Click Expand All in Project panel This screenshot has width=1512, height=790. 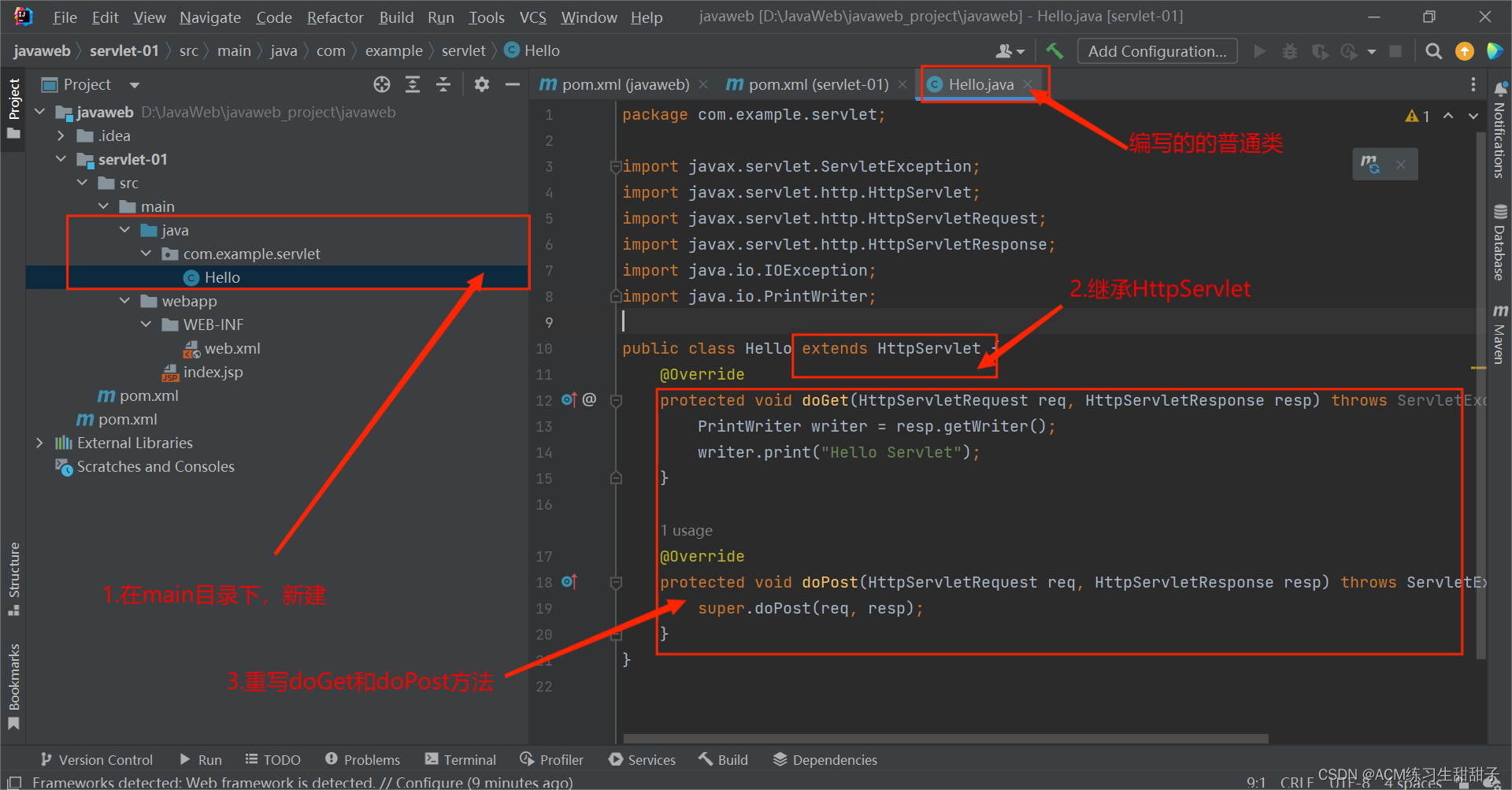coord(413,84)
